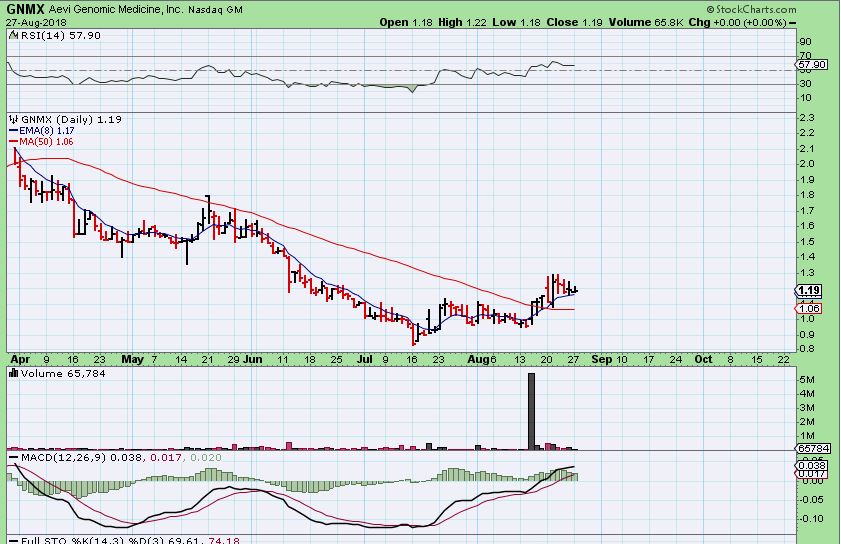Select the May marker on the date axis
The width and height of the screenshot is (841, 544).
coord(132,357)
